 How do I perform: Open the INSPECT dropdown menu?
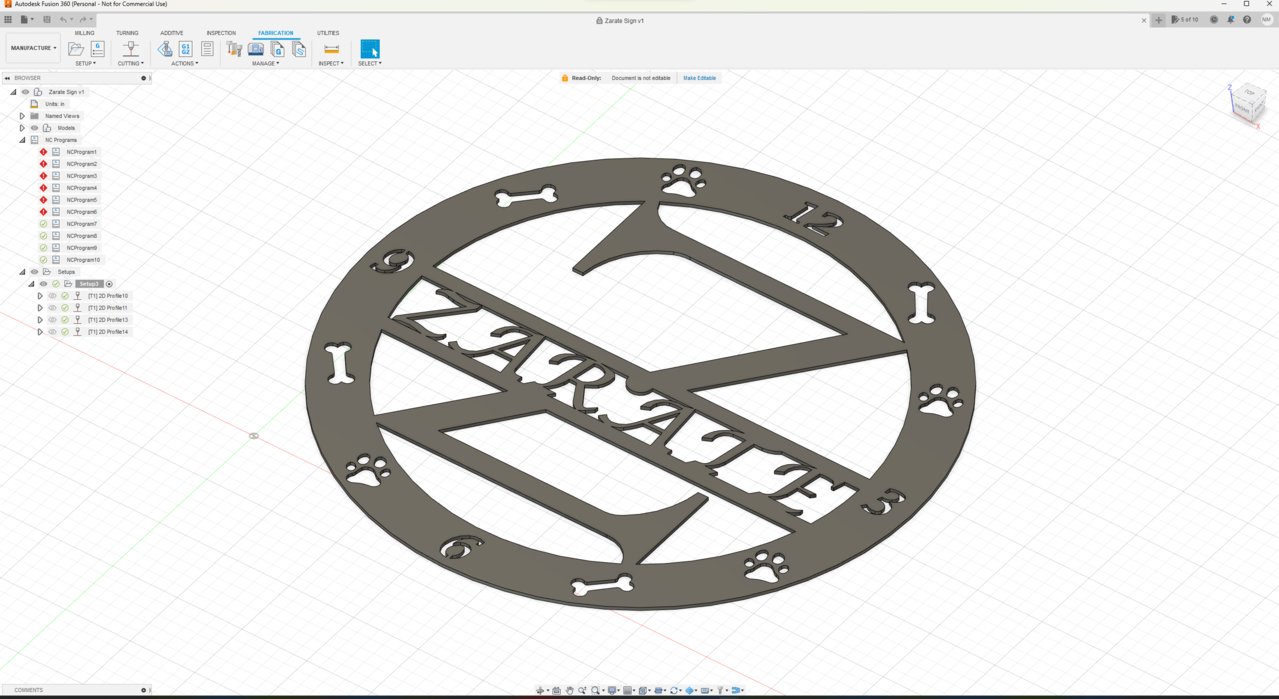point(331,63)
